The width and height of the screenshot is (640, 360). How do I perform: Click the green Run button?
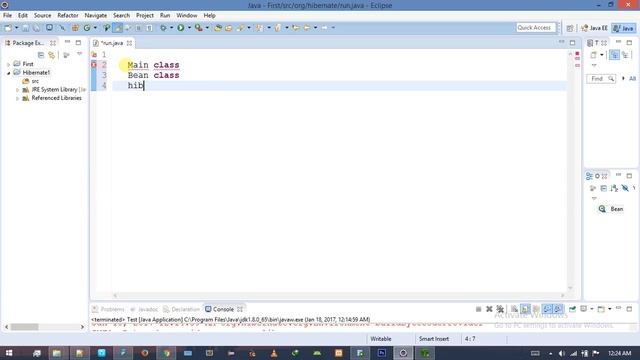click(x=181, y=28)
